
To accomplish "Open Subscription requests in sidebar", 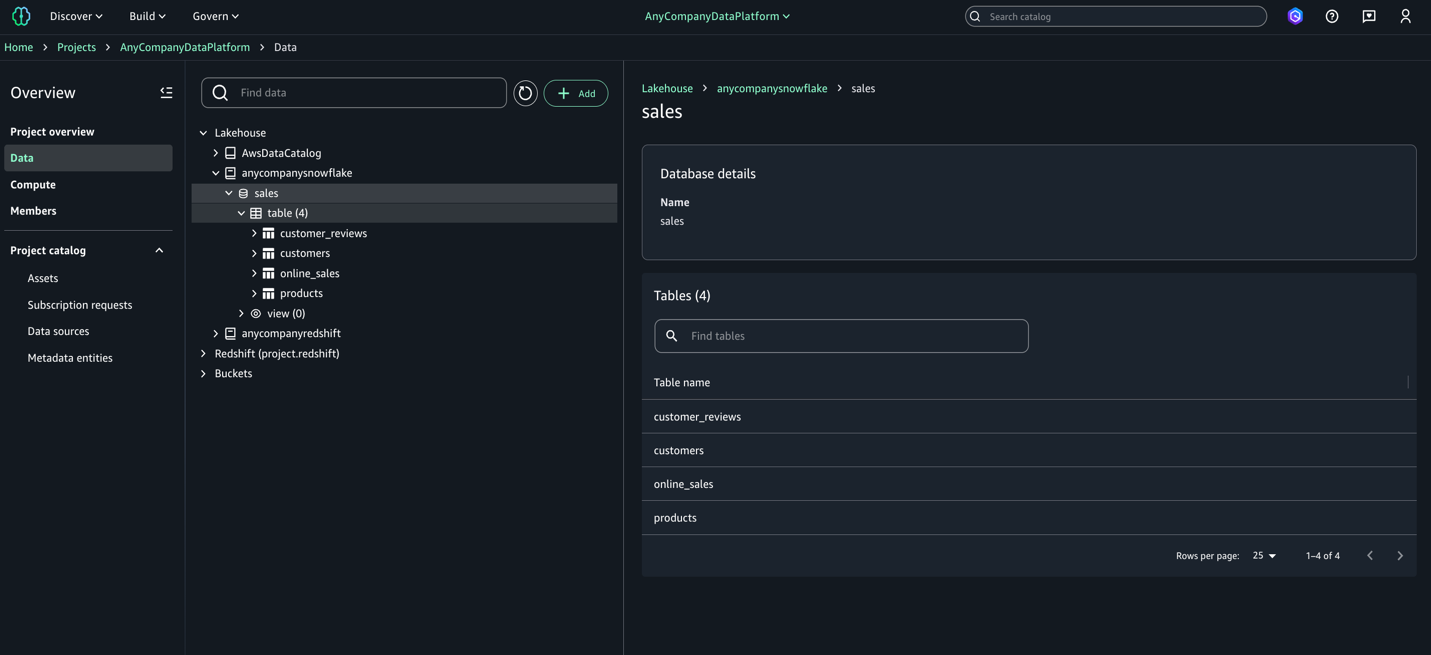I will coord(80,305).
